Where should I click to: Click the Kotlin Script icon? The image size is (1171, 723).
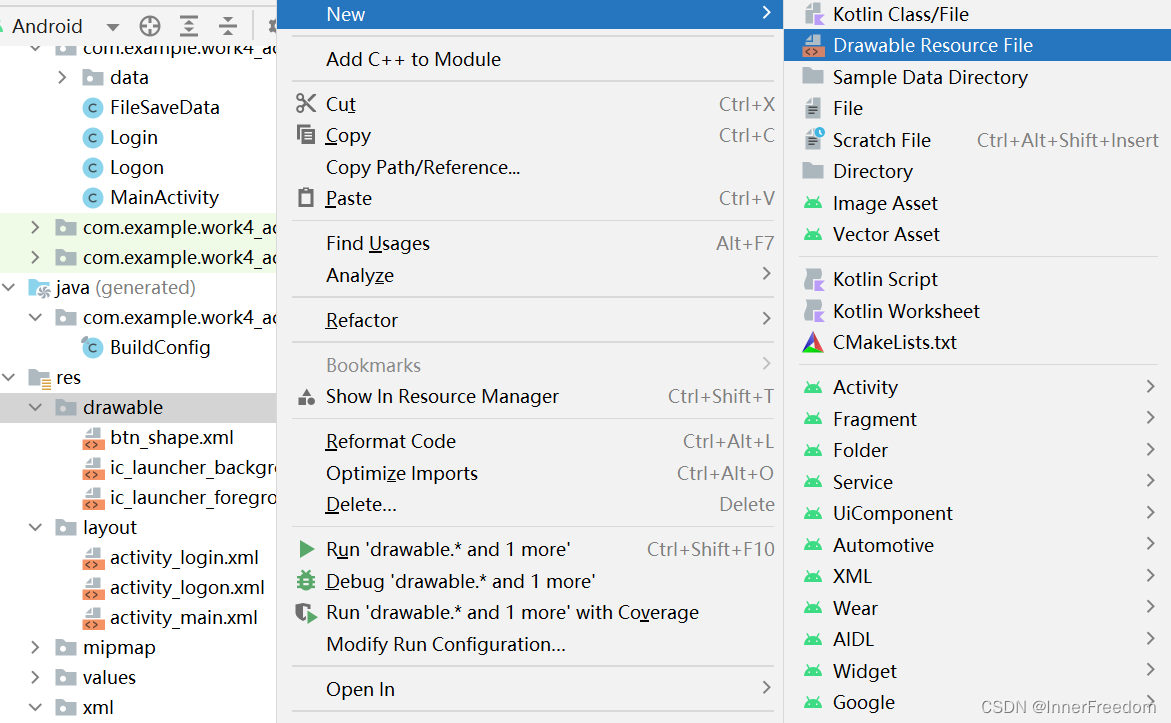click(x=813, y=279)
